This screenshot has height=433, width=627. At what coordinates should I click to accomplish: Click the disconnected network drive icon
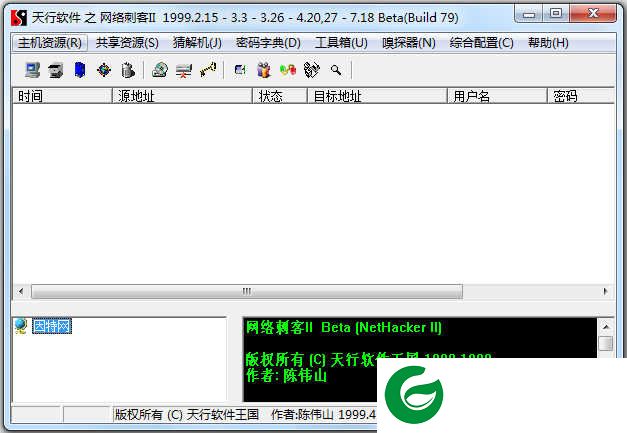pos(184,71)
